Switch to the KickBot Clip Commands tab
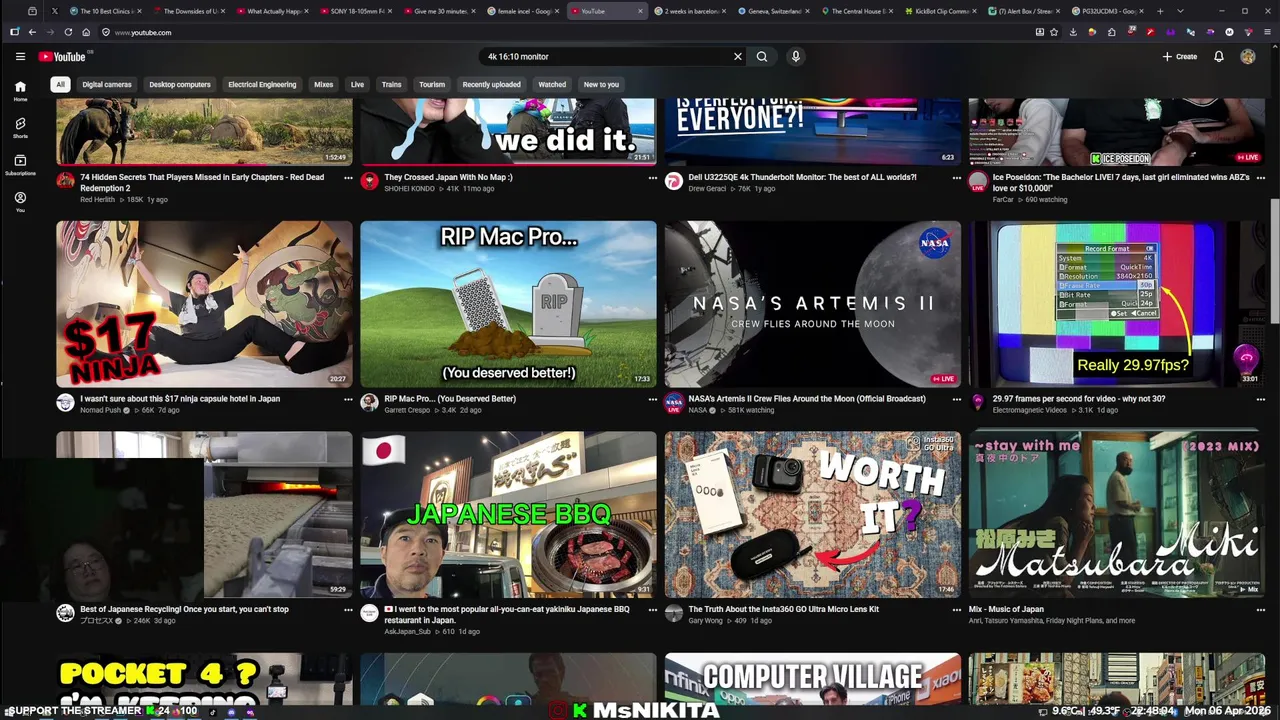 click(x=942, y=11)
